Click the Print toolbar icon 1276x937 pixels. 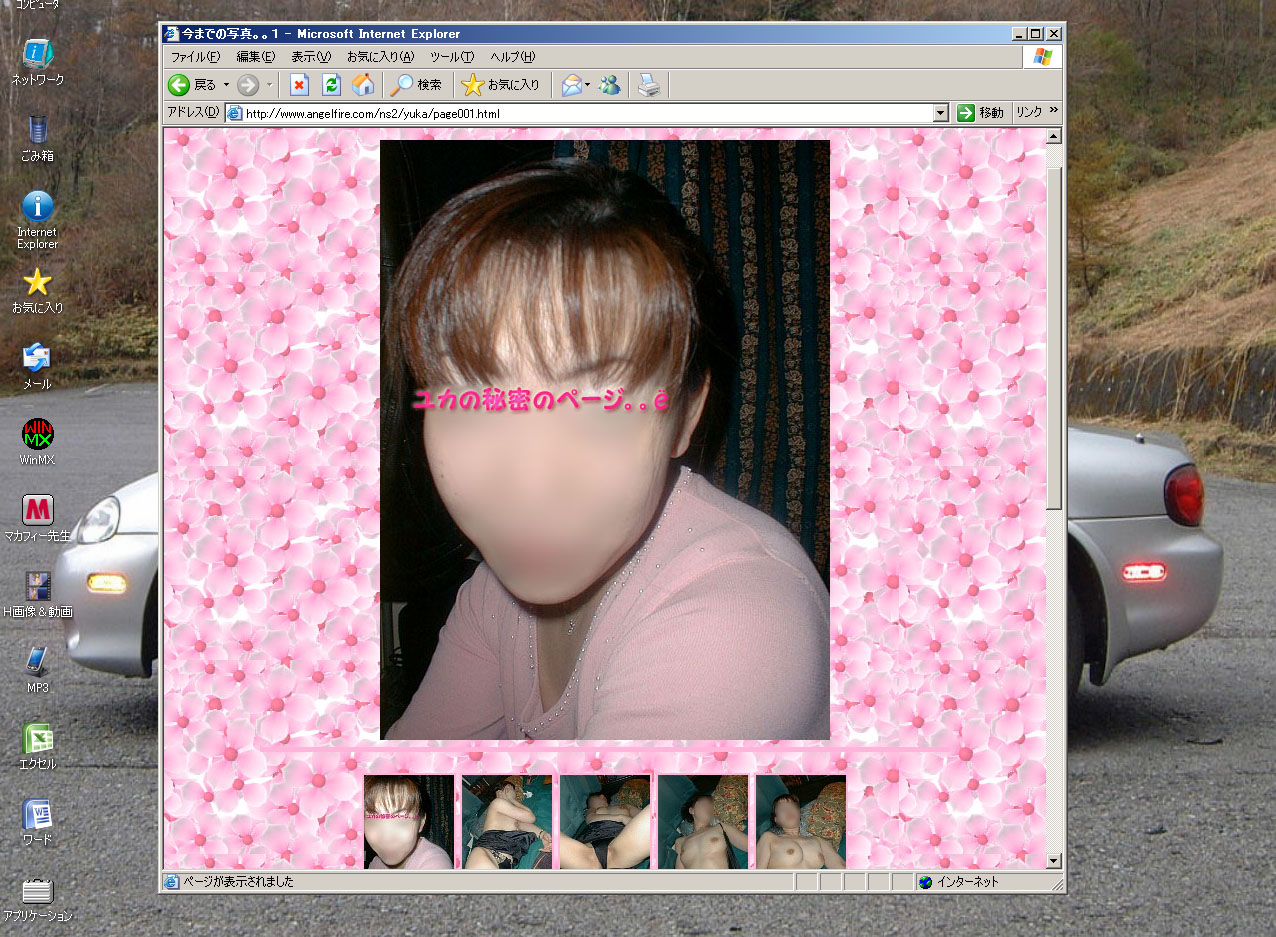650,85
